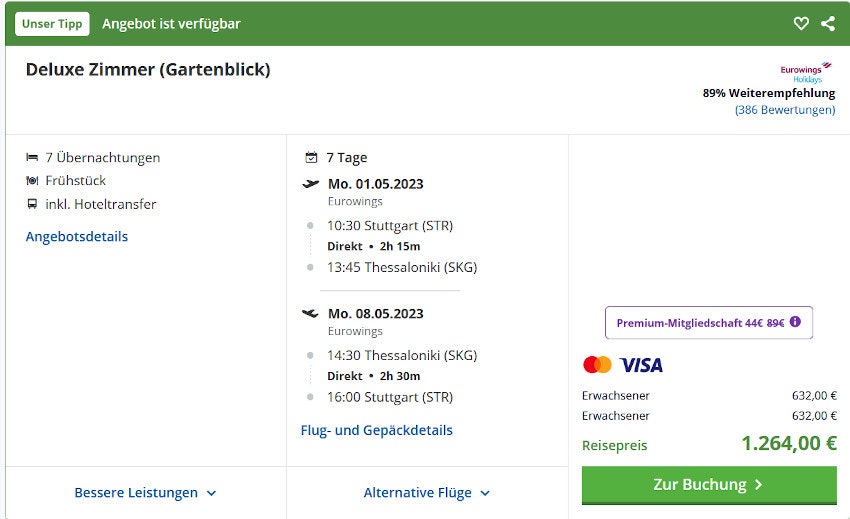850x519 pixels.
Task: Click the Unser Tipp badge
Action: [52, 24]
